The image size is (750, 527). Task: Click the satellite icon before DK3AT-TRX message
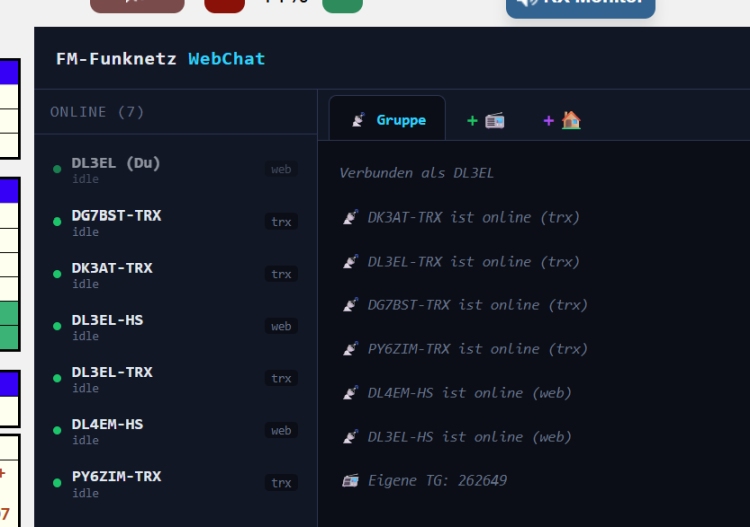tap(350, 218)
